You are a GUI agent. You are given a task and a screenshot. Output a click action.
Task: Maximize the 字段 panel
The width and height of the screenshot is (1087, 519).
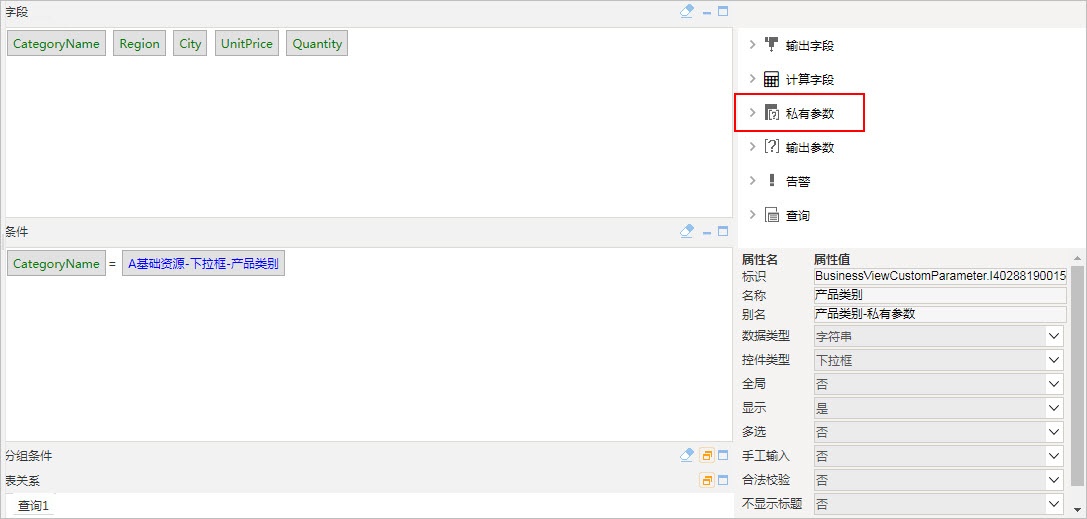pyautogui.click(x=723, y=12)
